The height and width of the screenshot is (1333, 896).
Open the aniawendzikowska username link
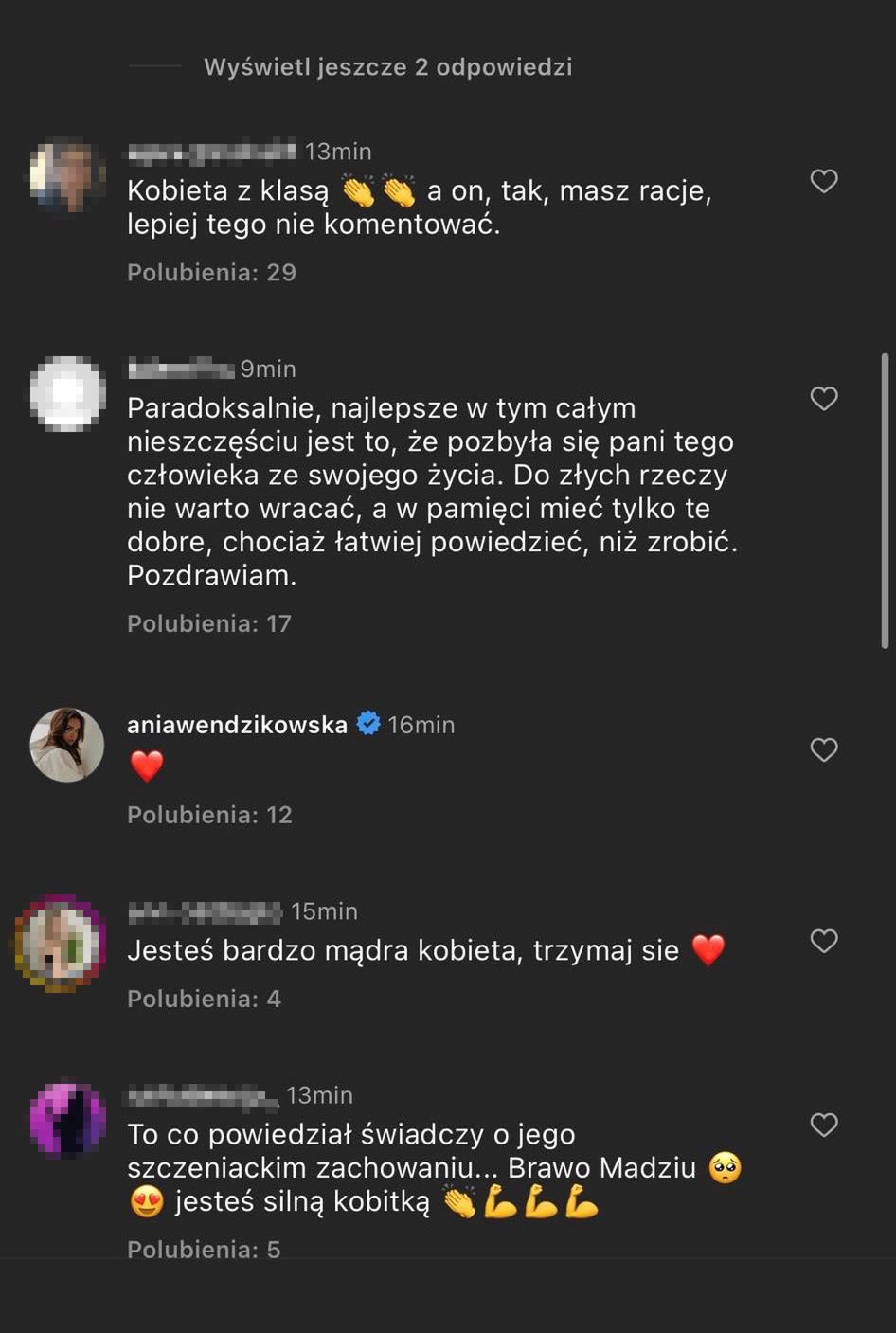[237, 725]
